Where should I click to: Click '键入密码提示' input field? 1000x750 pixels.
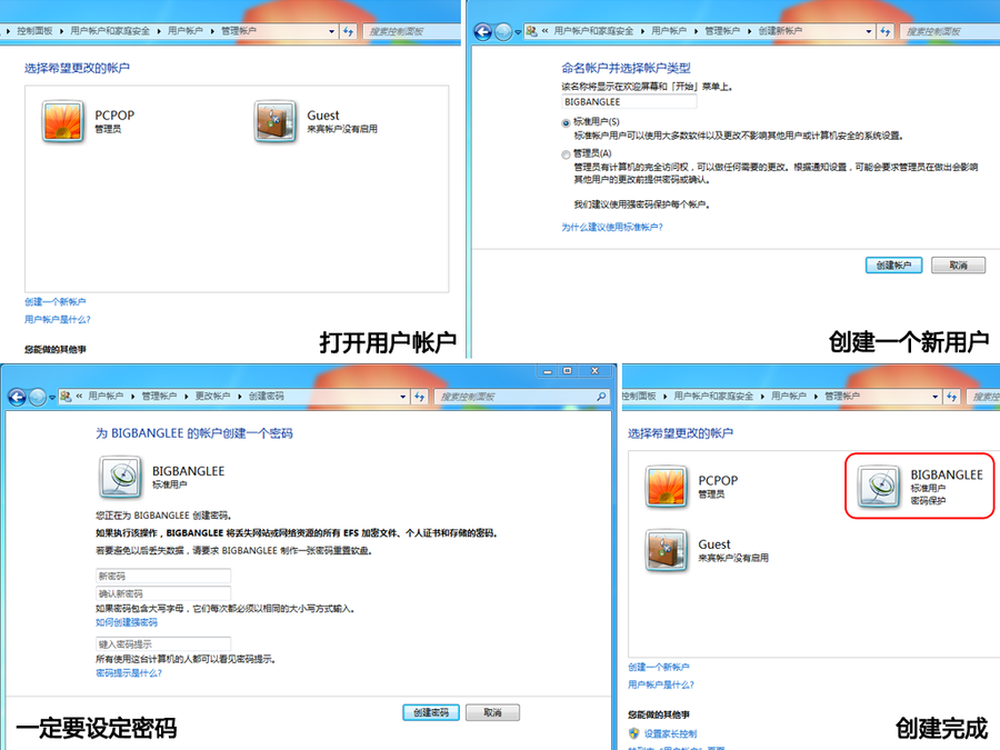tap(163, 644)
